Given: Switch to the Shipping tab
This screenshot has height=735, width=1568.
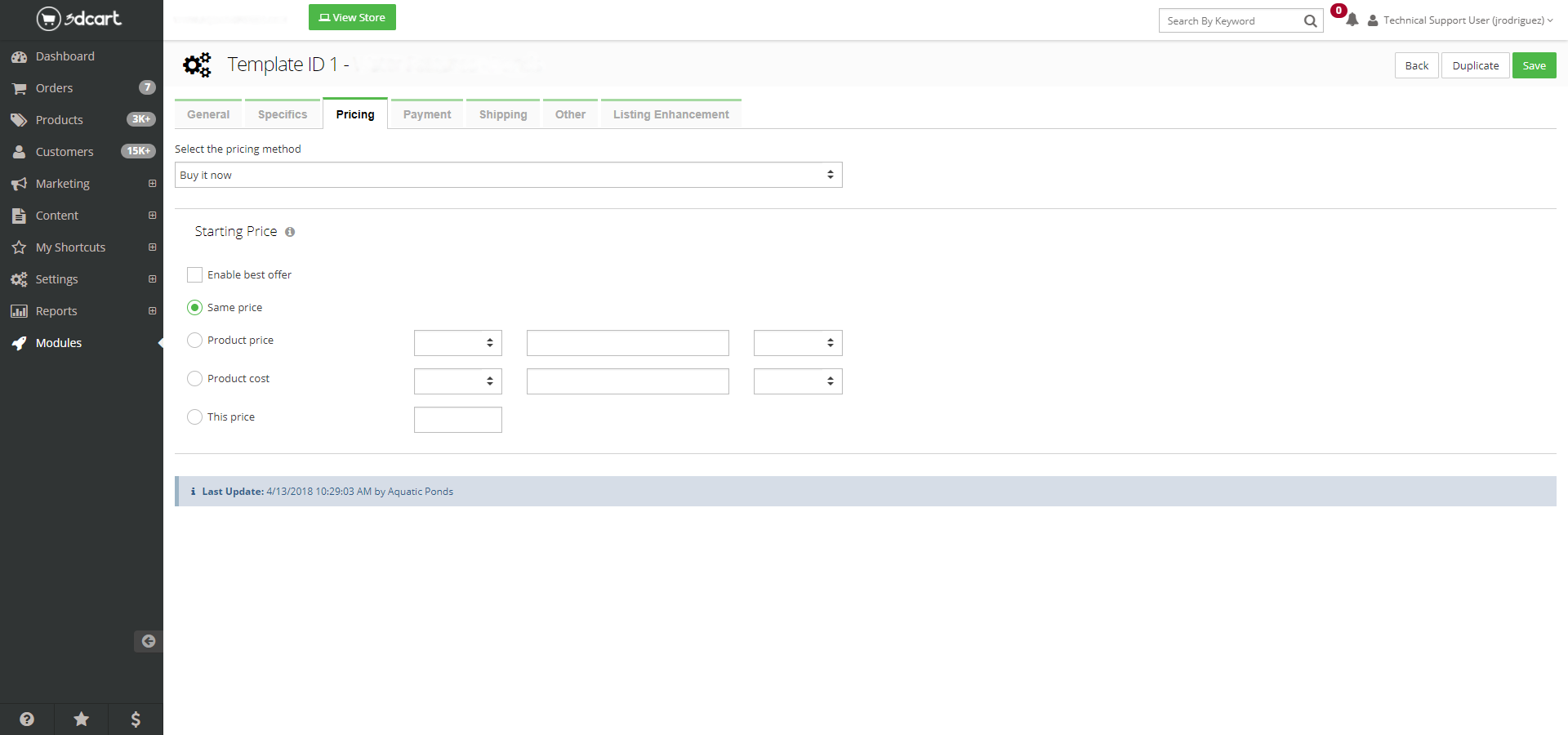Looking at the screenshot, I should (503, 114).
